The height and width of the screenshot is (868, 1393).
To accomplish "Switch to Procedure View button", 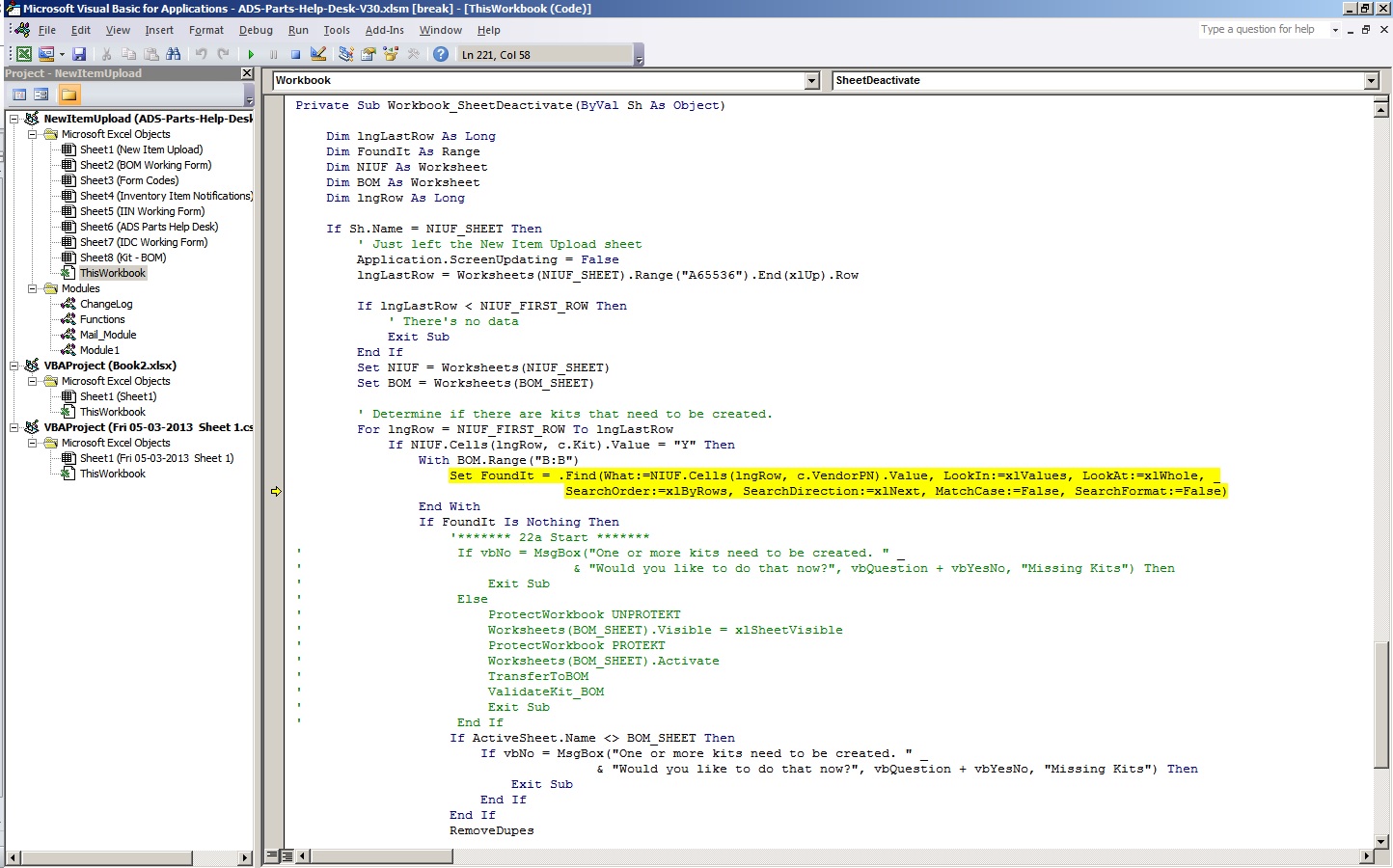I will (272, 855).
